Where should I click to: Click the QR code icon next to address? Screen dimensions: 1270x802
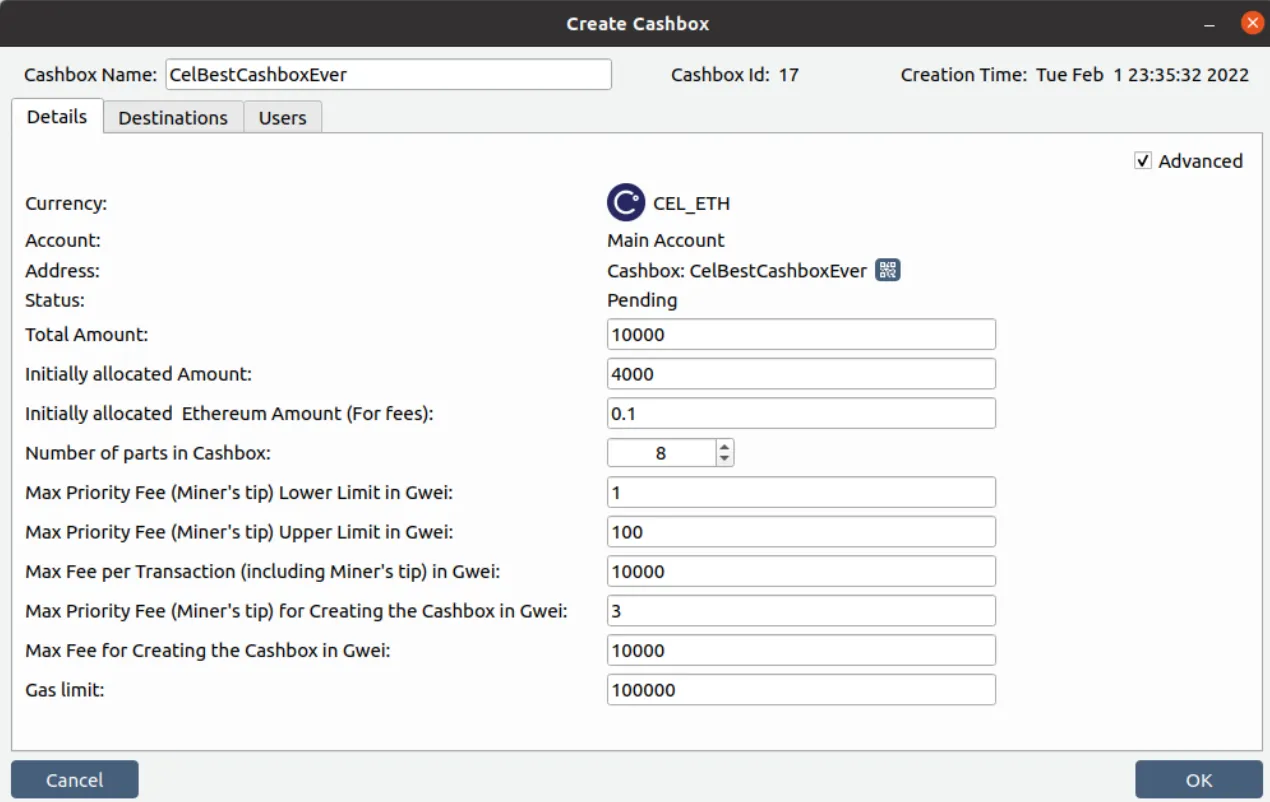(x=888, y=270)
